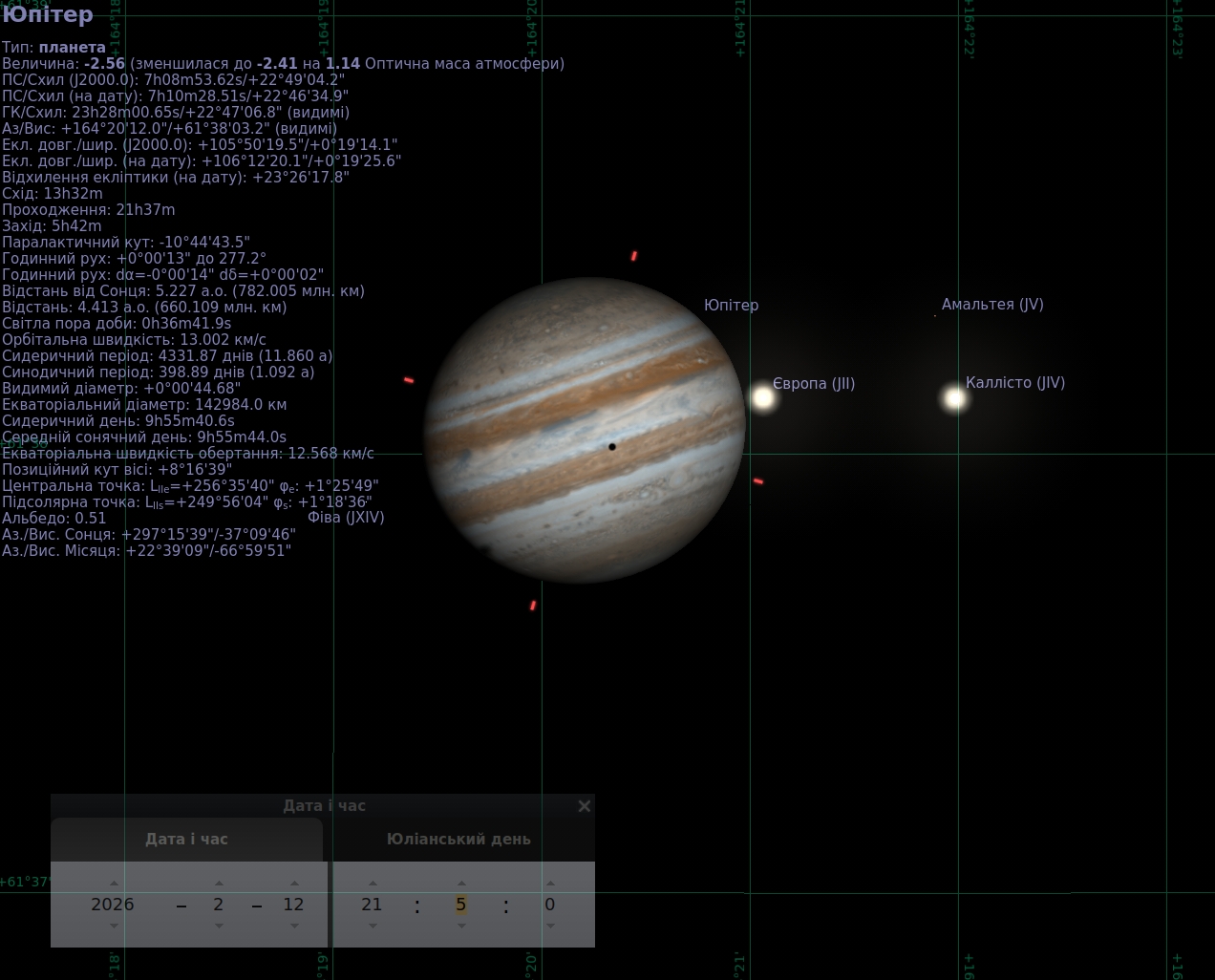Increase the year with the up arrow above 2026
Viewport: 1215px width, 980px height.
click(114, 884)
